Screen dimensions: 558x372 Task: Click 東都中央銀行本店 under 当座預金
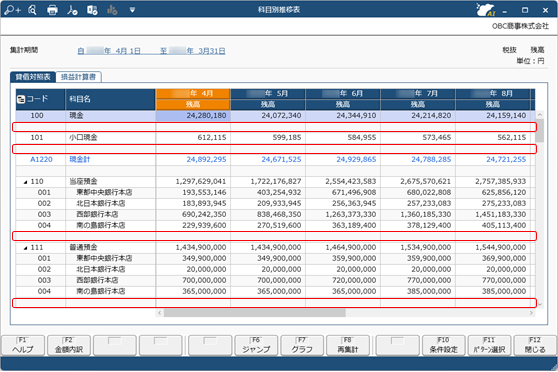104,193
